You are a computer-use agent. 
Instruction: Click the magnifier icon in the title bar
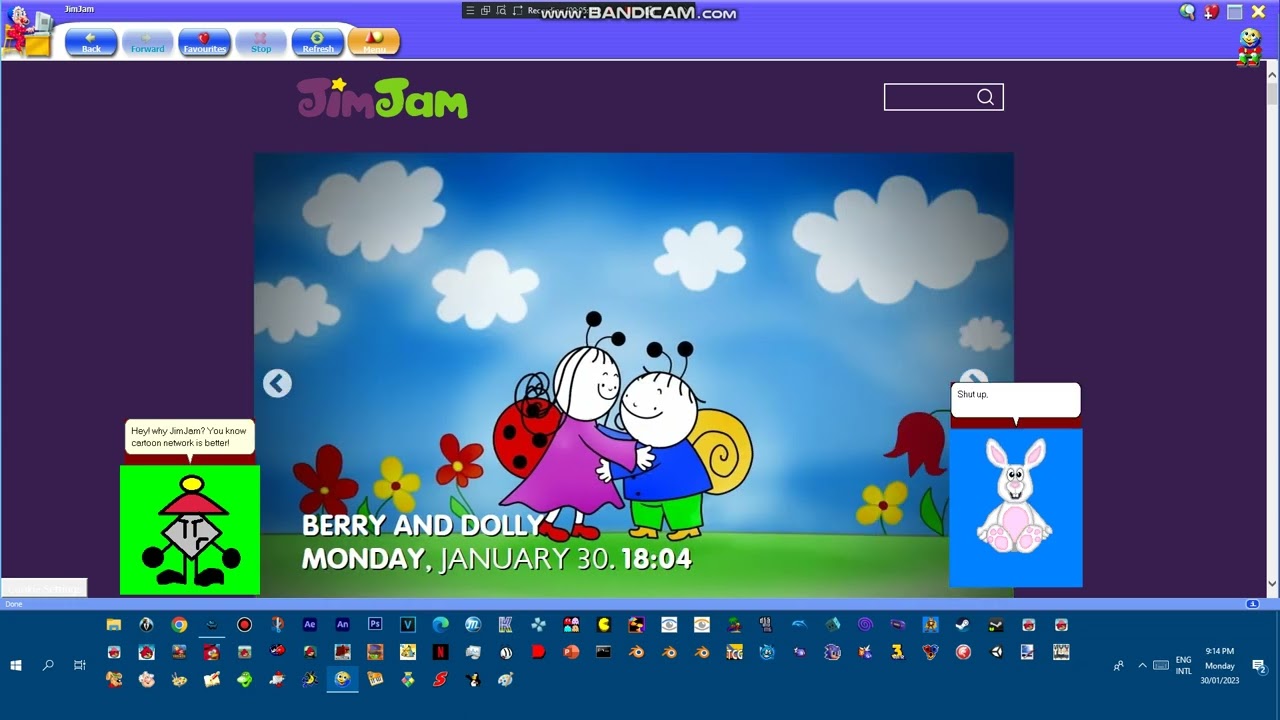[1187, 12]
